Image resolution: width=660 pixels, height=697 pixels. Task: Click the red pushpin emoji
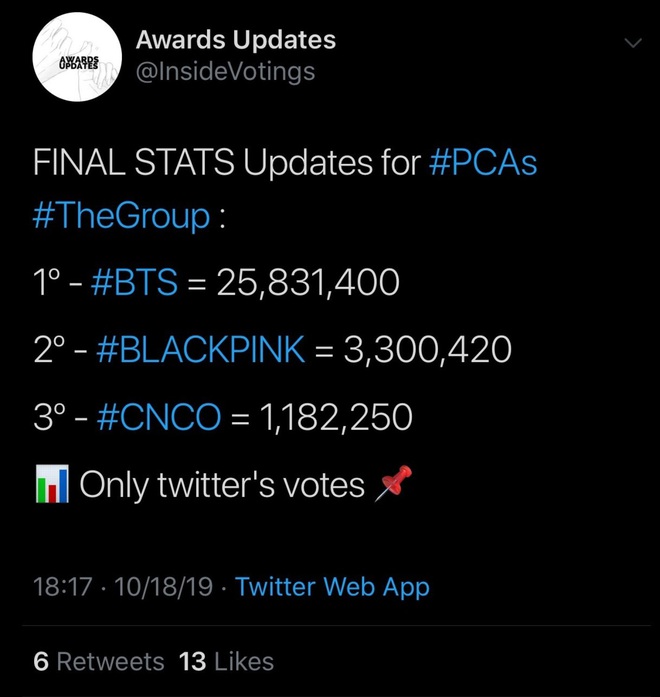click(393, 483)
